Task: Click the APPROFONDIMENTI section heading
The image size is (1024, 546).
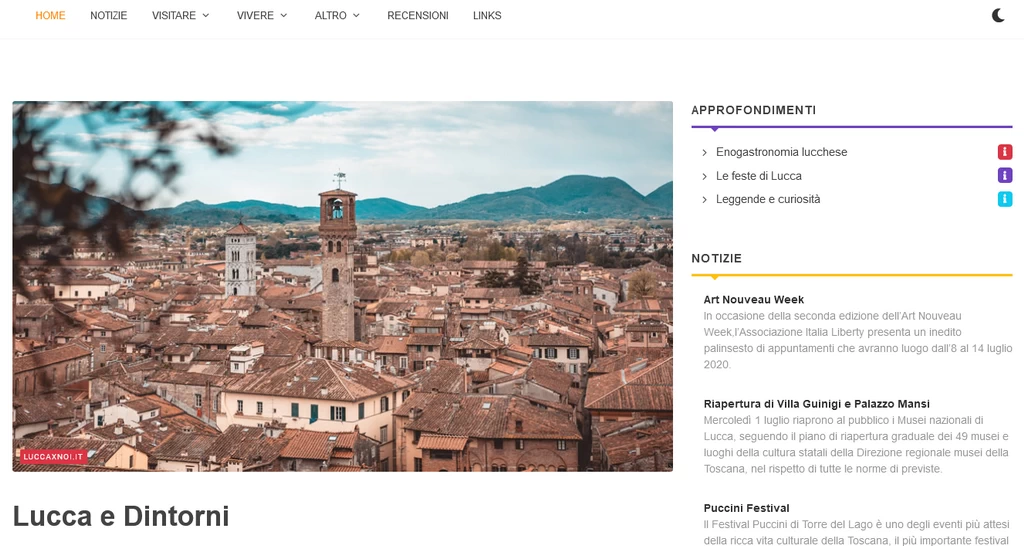Action: tap(754, 110)
